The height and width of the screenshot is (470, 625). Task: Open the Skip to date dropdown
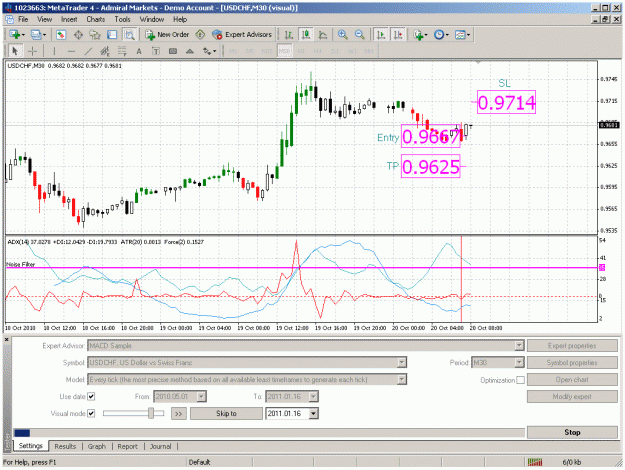pyautogui.click(x=313, y=413)
